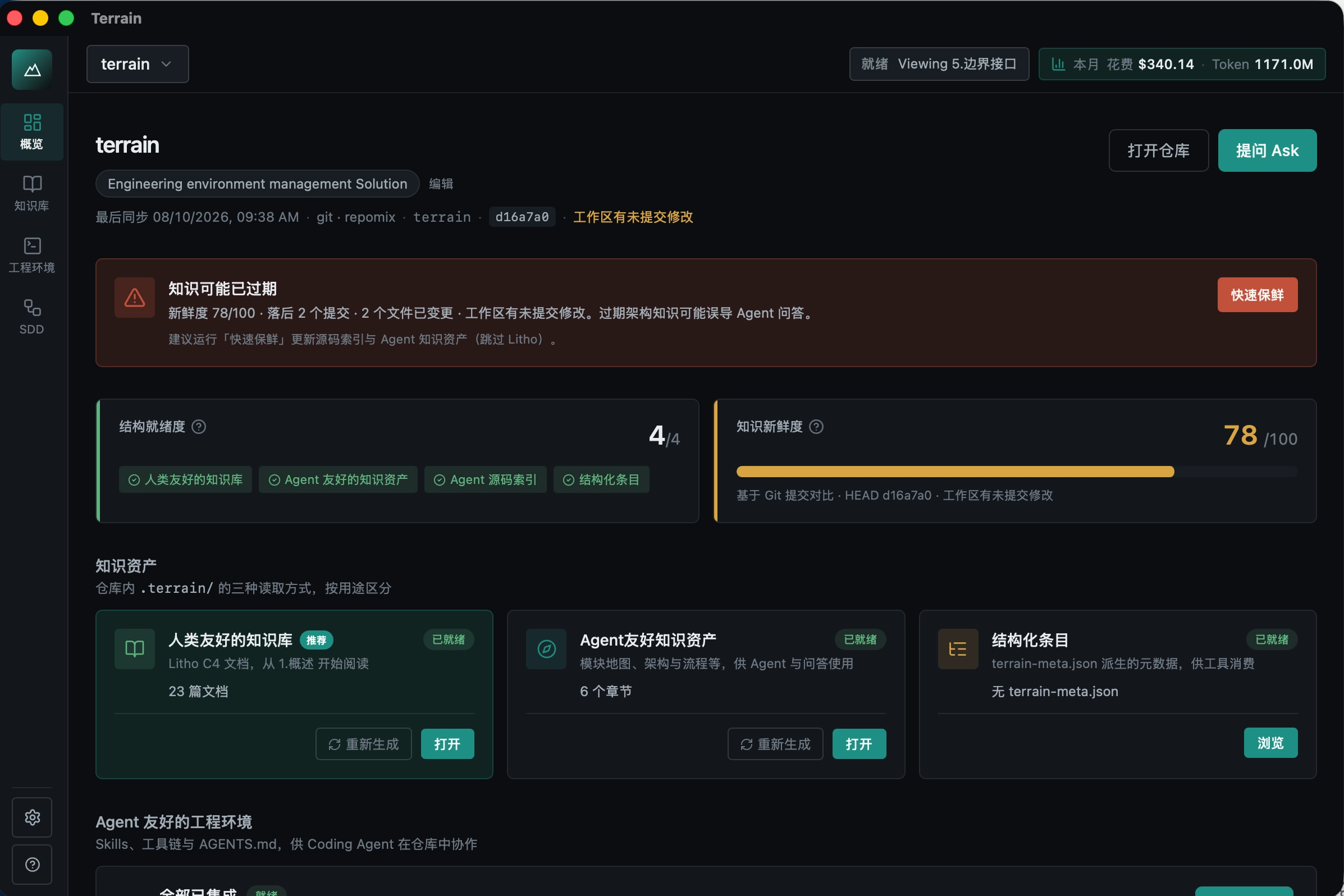Browse 结构化条目 with 浏览 button
The height and width of the screenshot is (896, 1344).
click(x=1270, y=743)
